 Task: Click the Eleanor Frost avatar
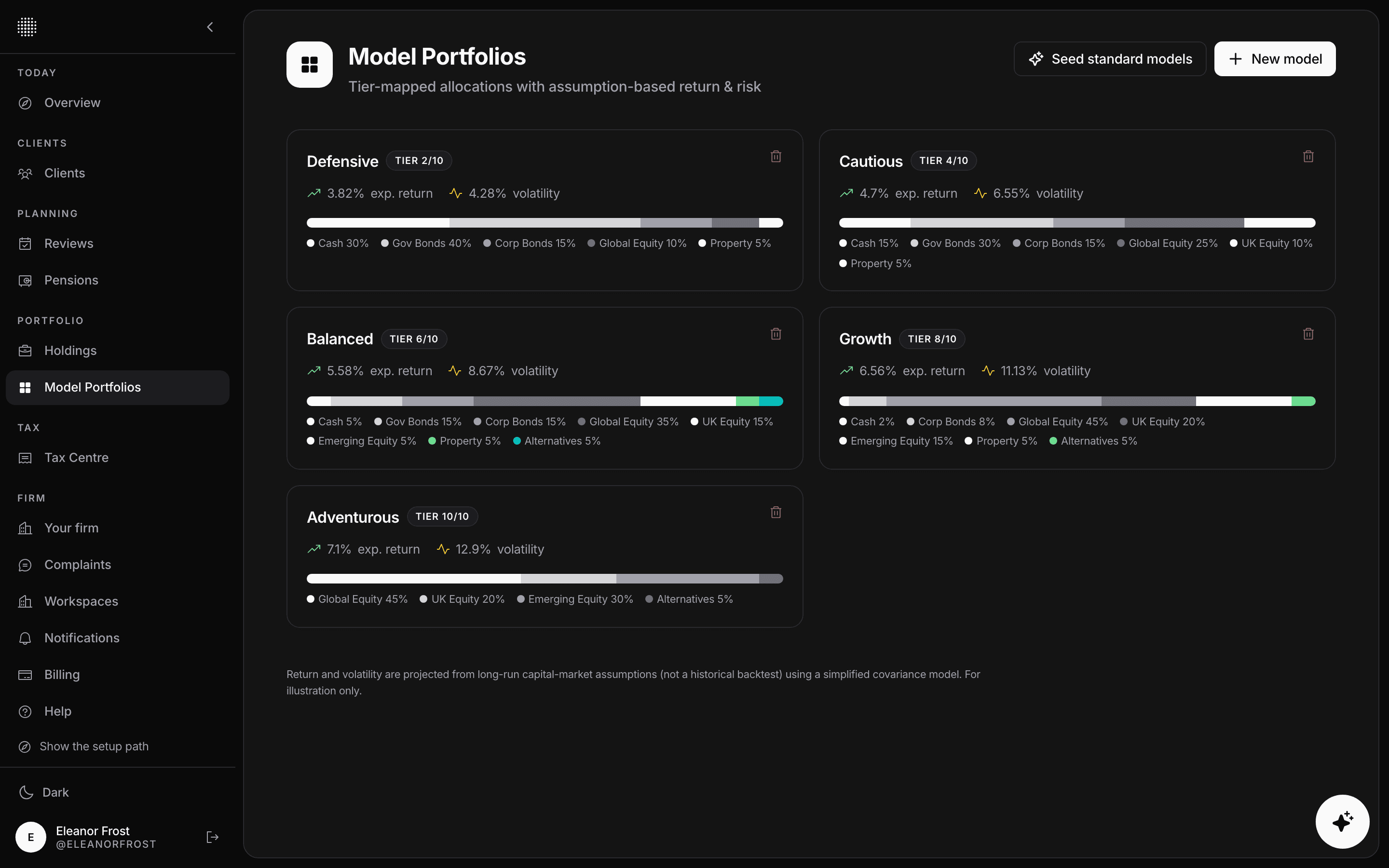coord(31,837)
